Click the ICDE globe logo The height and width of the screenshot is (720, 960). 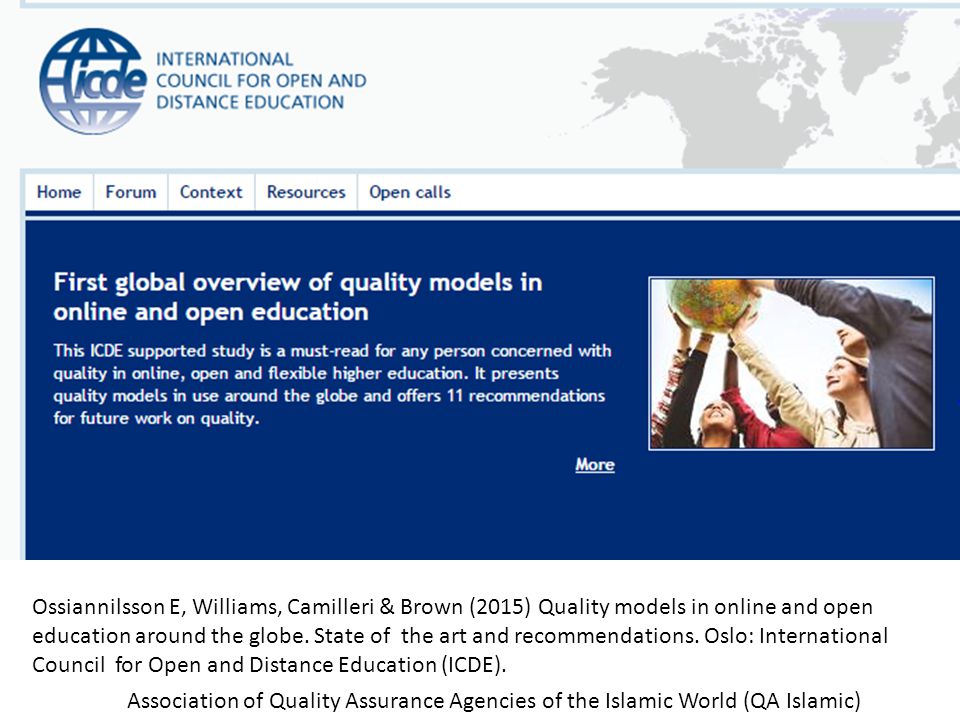(93, 81)
